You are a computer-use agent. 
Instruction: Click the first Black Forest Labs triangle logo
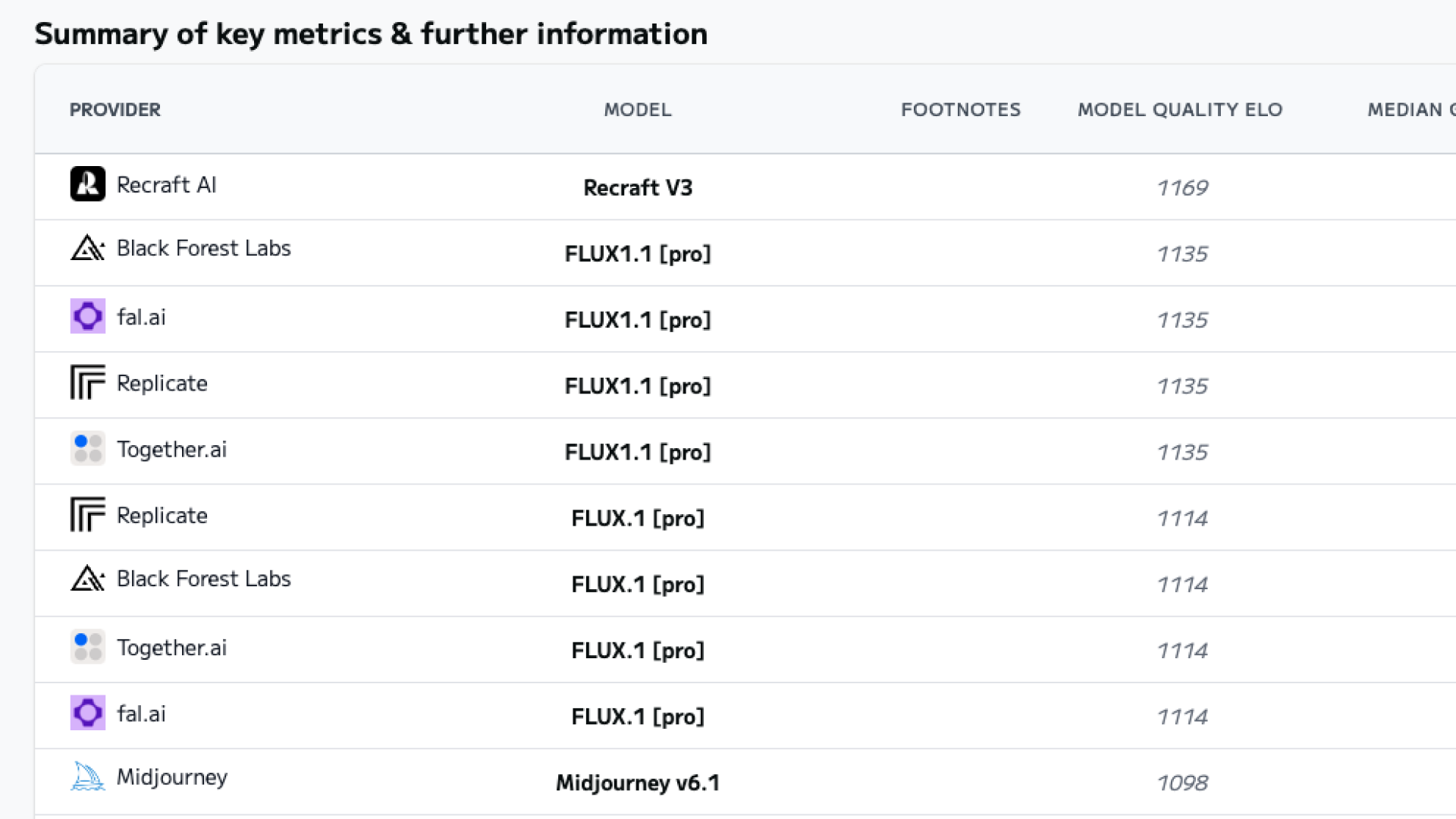[x=88, y=248]
